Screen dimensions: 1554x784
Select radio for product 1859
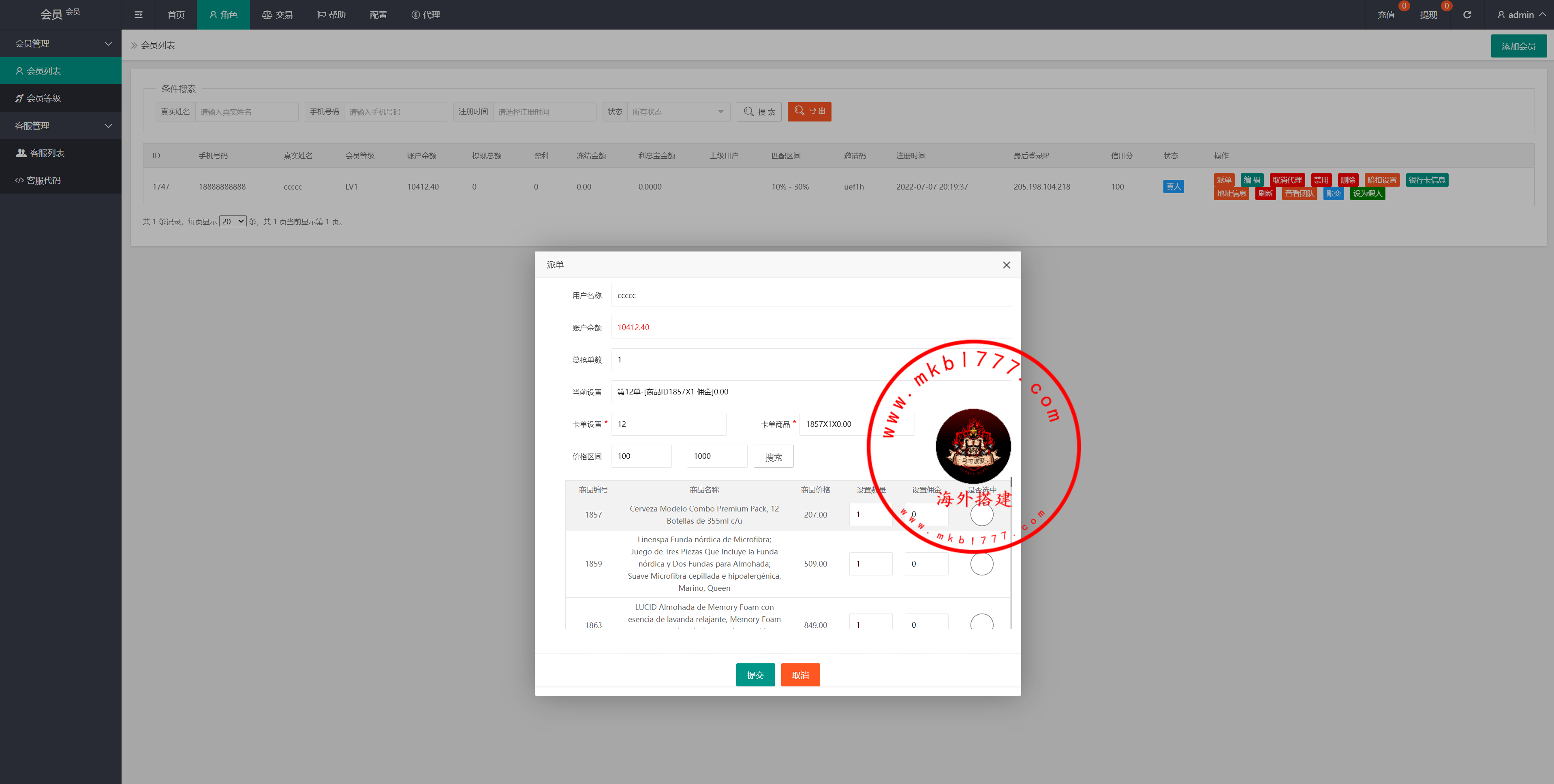click(981, 563)
